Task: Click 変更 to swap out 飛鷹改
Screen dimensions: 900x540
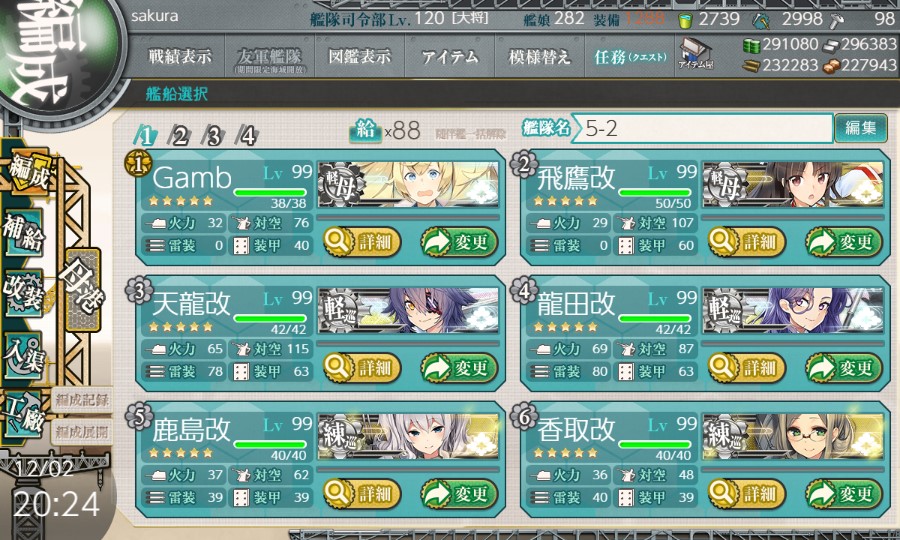Action: (x=844, y=242)
